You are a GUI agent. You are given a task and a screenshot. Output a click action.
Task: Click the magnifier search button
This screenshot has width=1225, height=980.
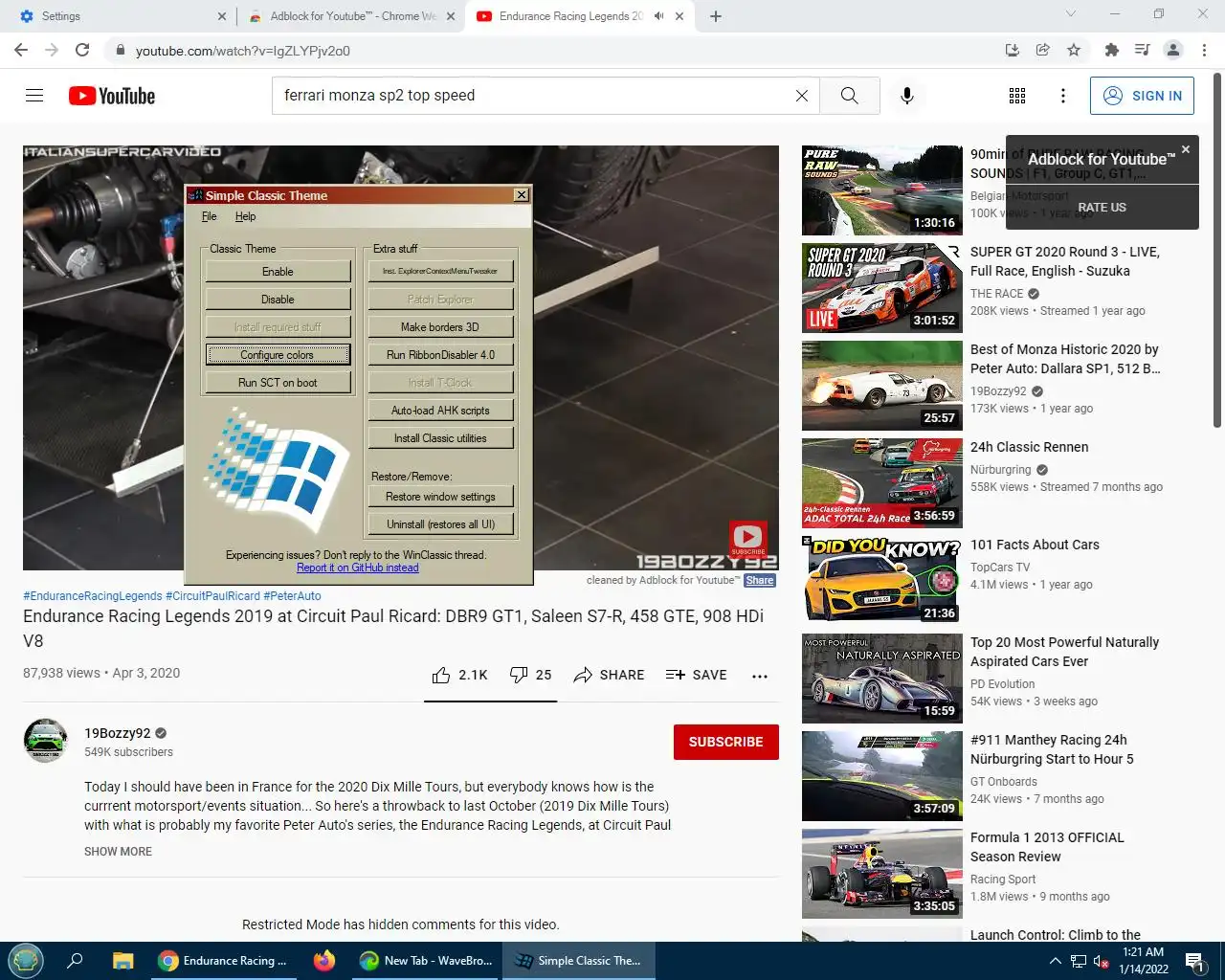click(x=849, y=96)
